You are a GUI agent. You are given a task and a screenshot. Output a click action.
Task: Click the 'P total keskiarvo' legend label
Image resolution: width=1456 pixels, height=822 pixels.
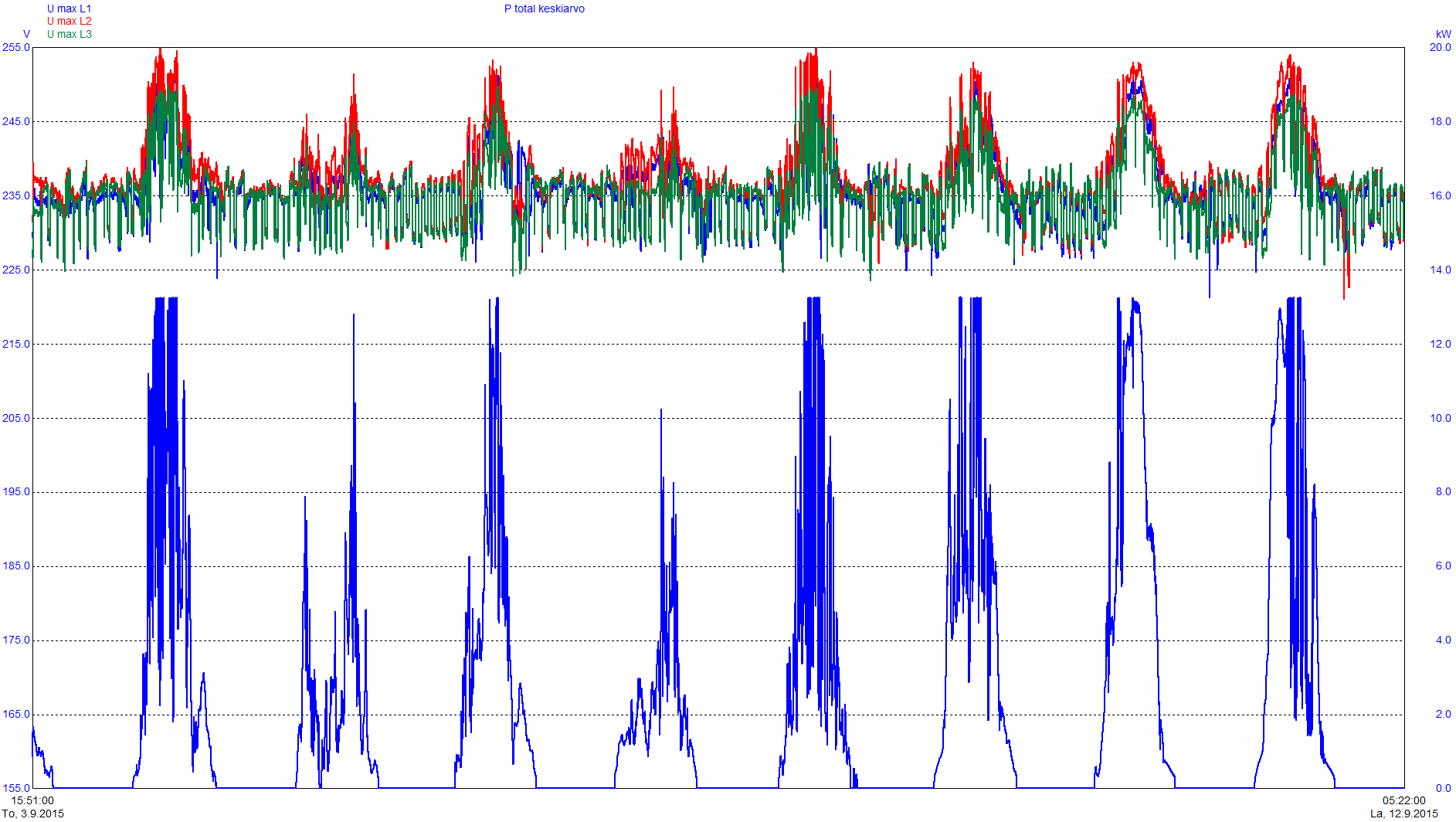[x=544, y=8]
